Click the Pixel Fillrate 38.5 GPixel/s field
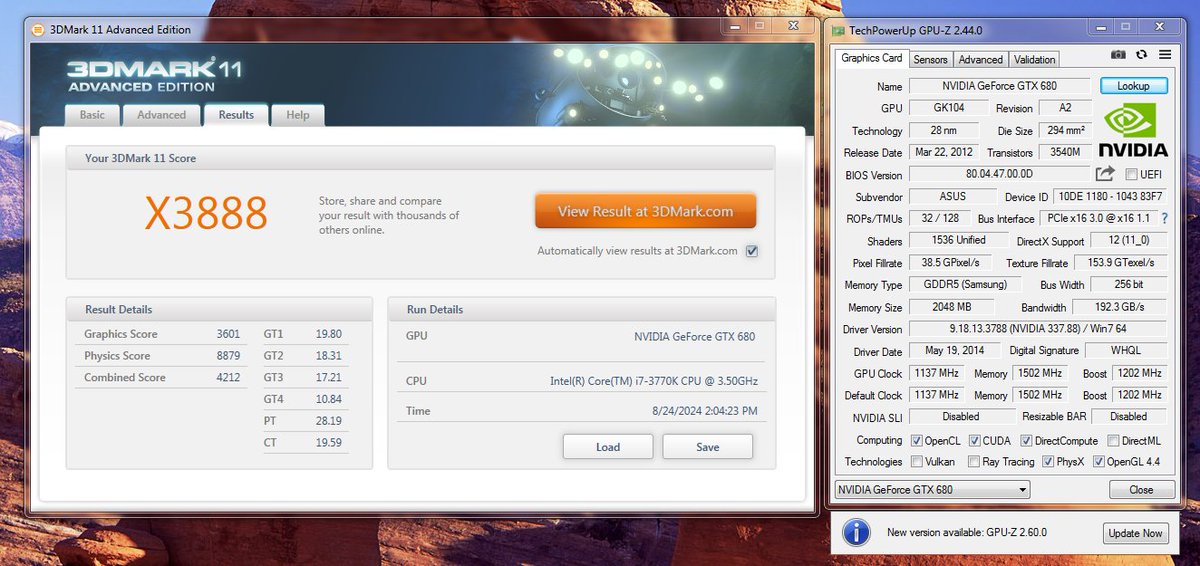1200x566 pixels. 949,263
